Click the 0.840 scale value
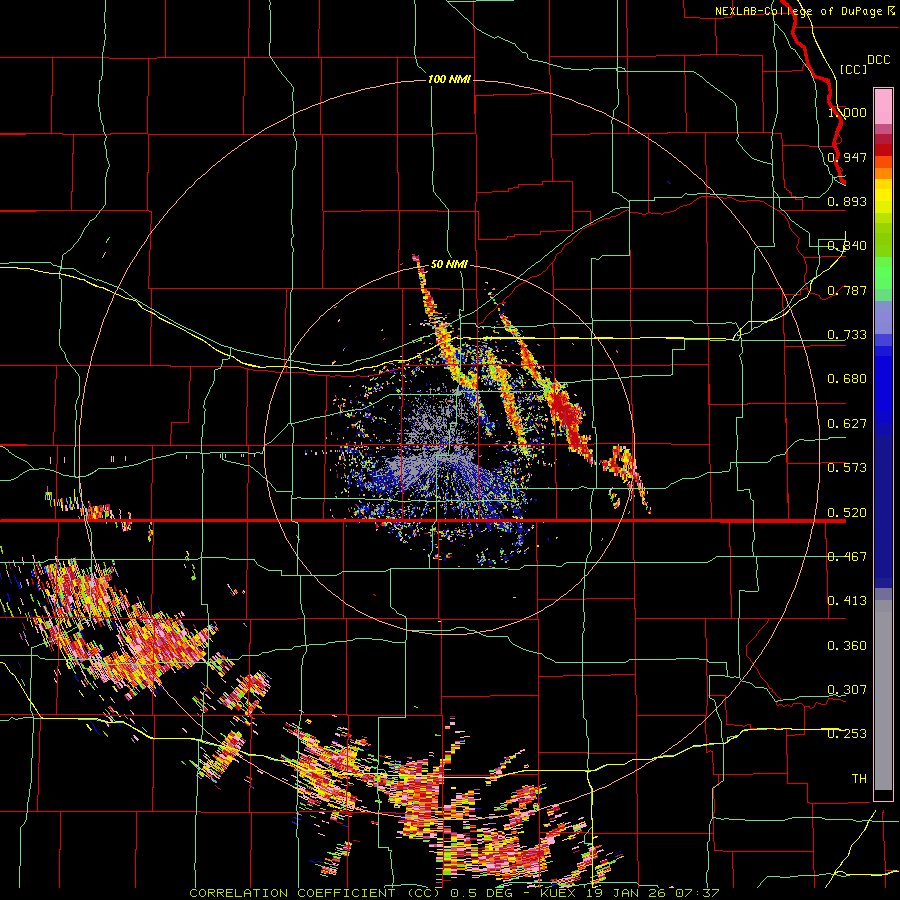 847,246
